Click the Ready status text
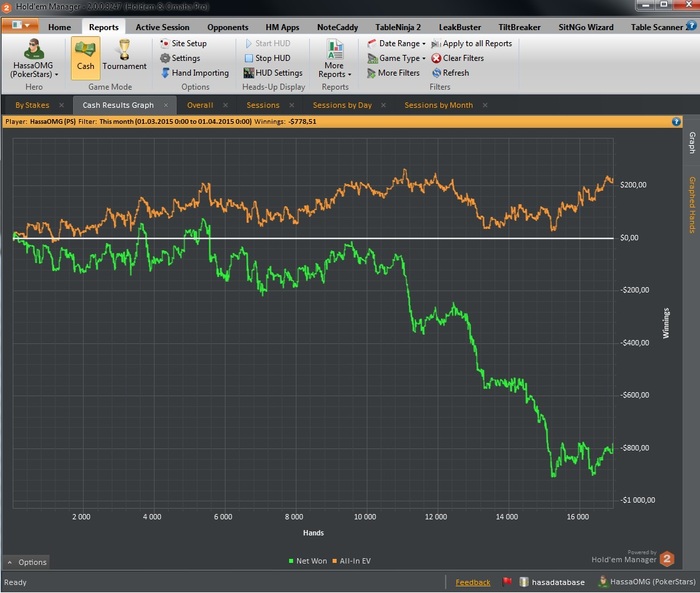The image size is (700, 593). tap(15, 582)
